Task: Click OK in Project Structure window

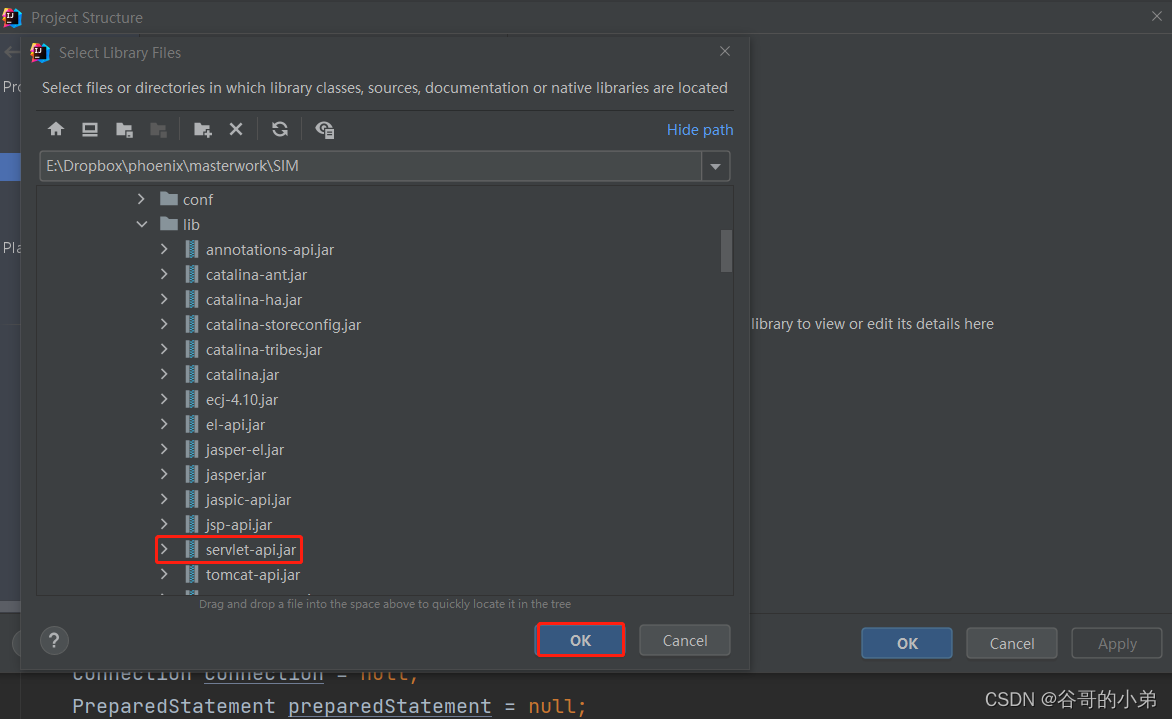Action: tap(907, 644)
